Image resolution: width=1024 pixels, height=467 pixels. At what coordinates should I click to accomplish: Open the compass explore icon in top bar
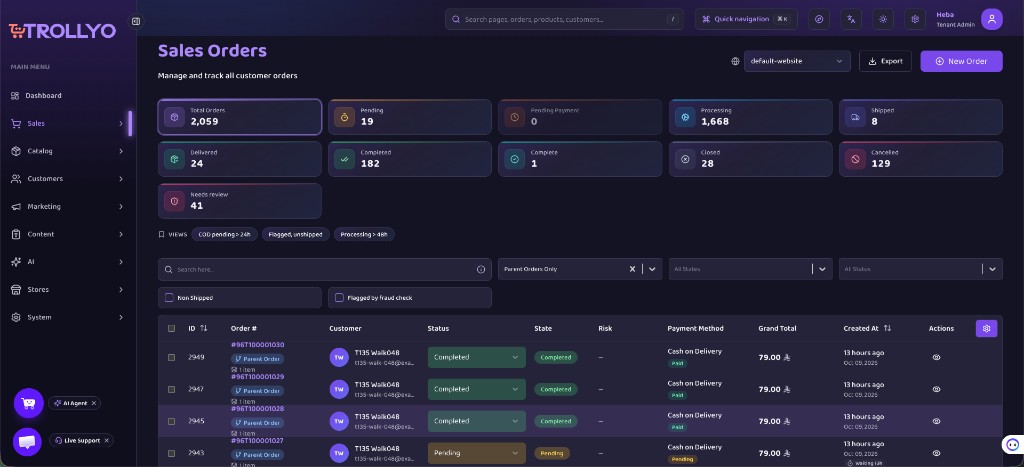pos(819,19)
